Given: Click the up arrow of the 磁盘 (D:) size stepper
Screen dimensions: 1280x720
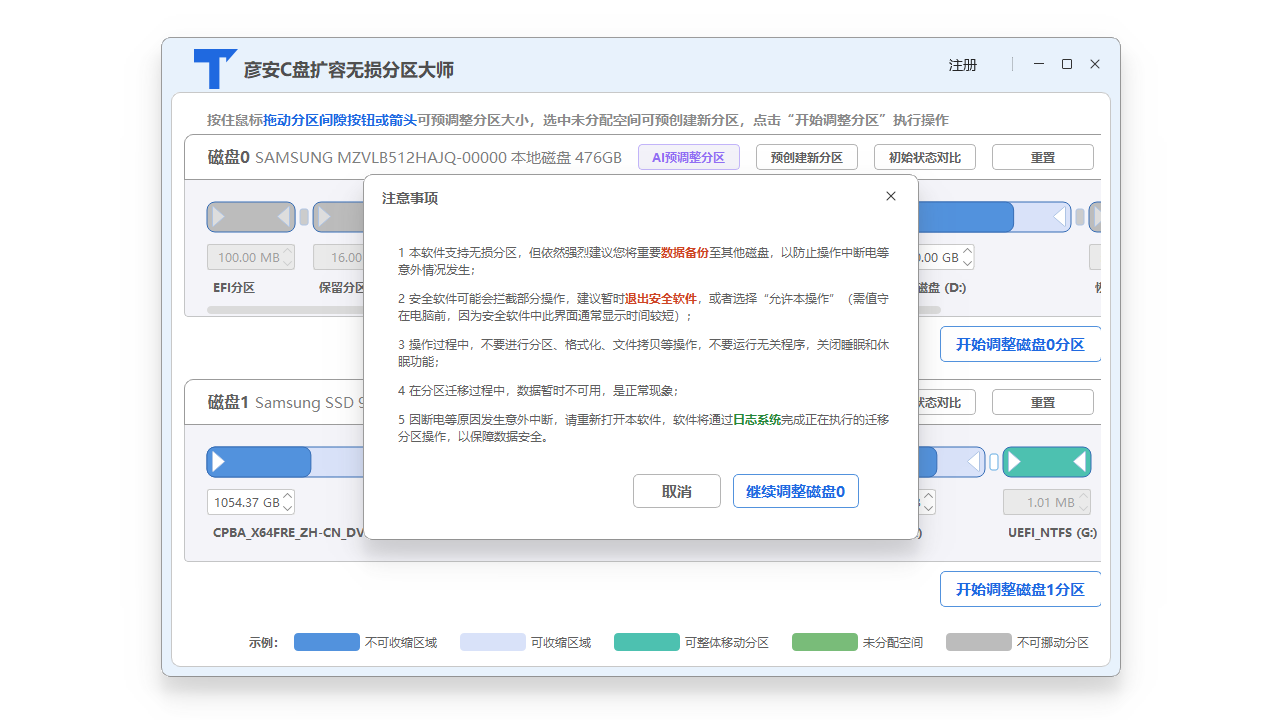Looking at the screenshot, I should [x=968, y=251].
